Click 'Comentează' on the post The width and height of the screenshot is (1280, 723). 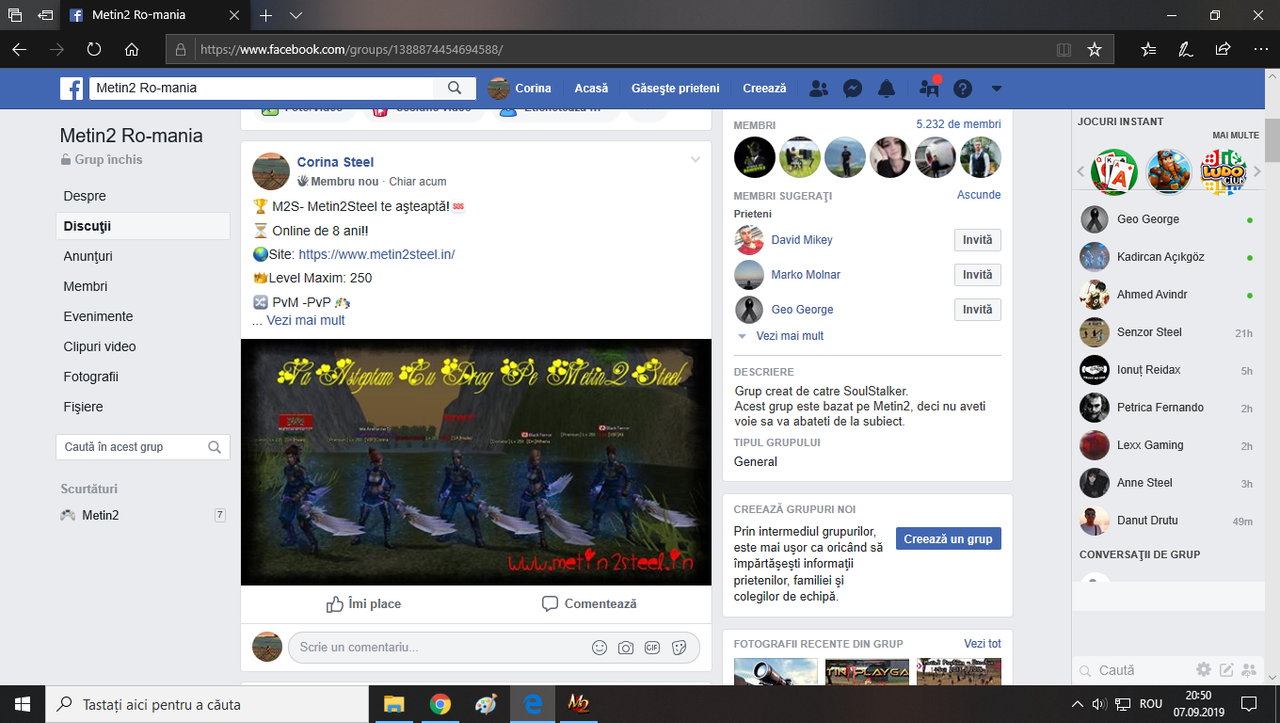589,604
